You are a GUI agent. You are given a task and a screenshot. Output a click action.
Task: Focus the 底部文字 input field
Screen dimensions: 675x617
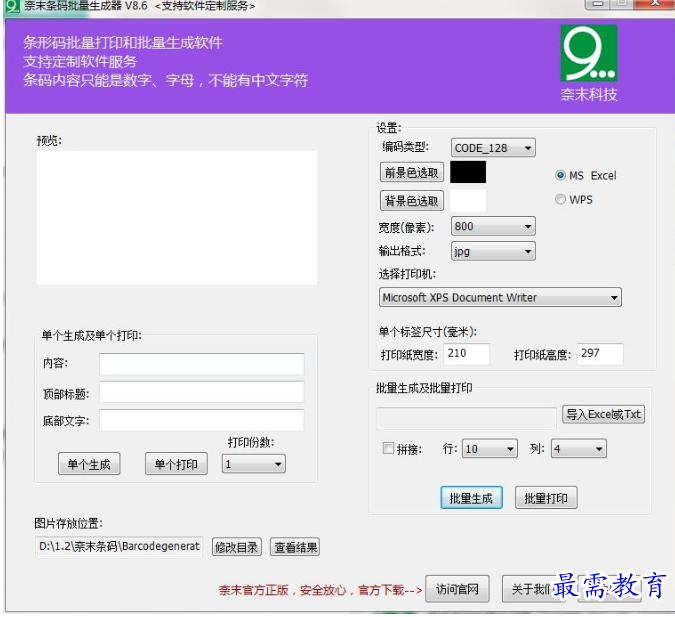[201, 420]
